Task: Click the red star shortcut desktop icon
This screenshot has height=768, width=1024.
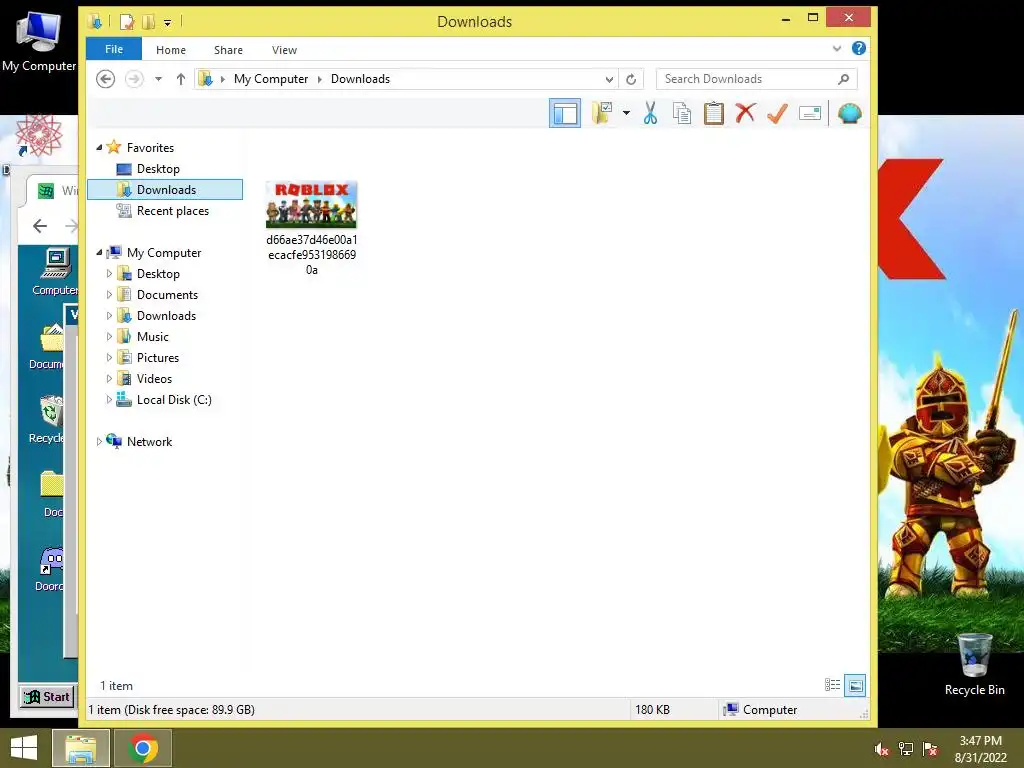Action: 39,135
